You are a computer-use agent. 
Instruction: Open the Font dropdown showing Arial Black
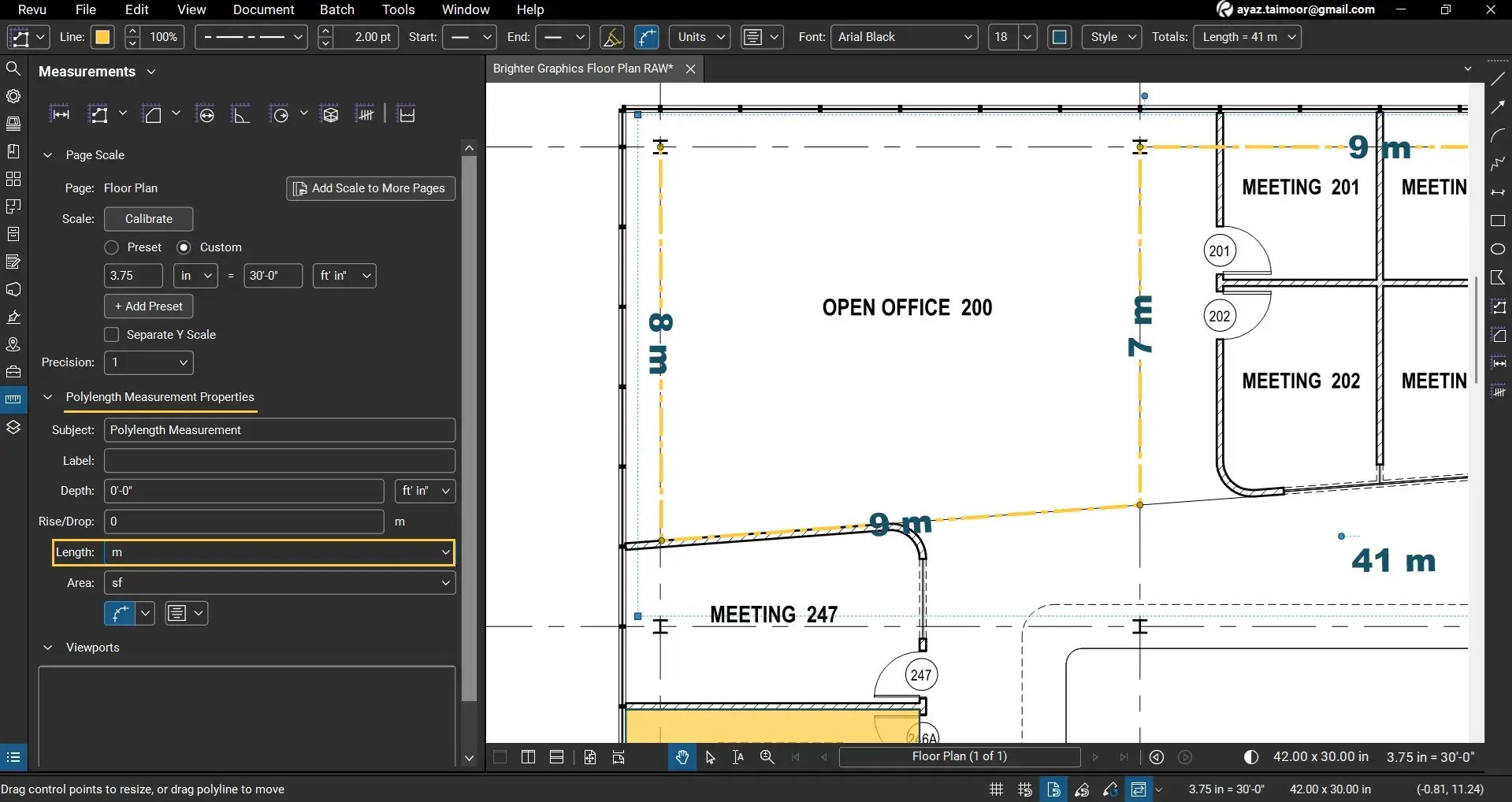[903, 37]
